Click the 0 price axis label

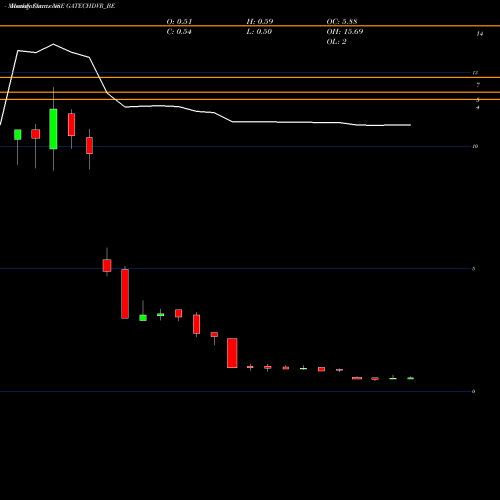[473, 391]
